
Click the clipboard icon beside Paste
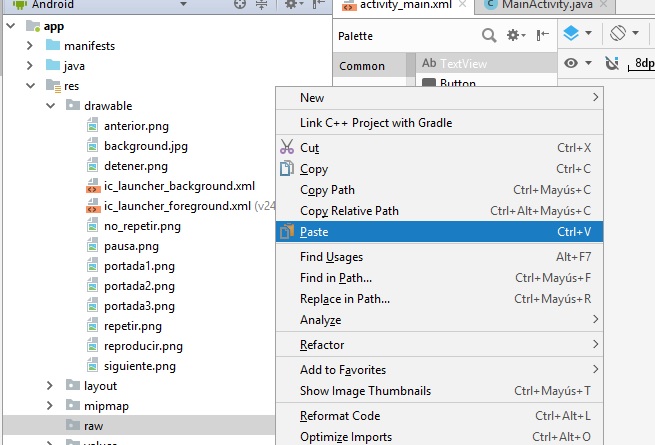[286, 232]
